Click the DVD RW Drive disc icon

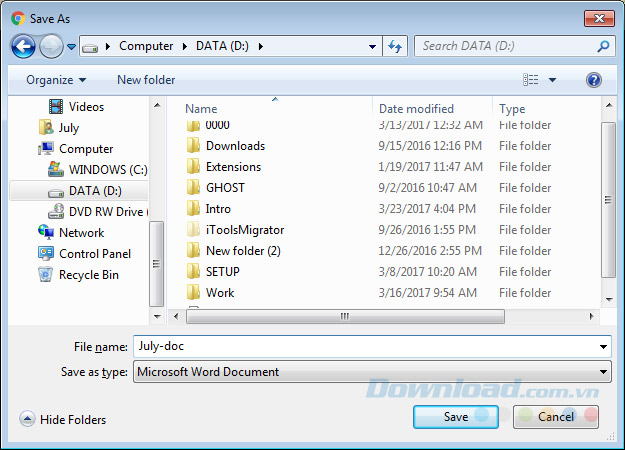56,211
